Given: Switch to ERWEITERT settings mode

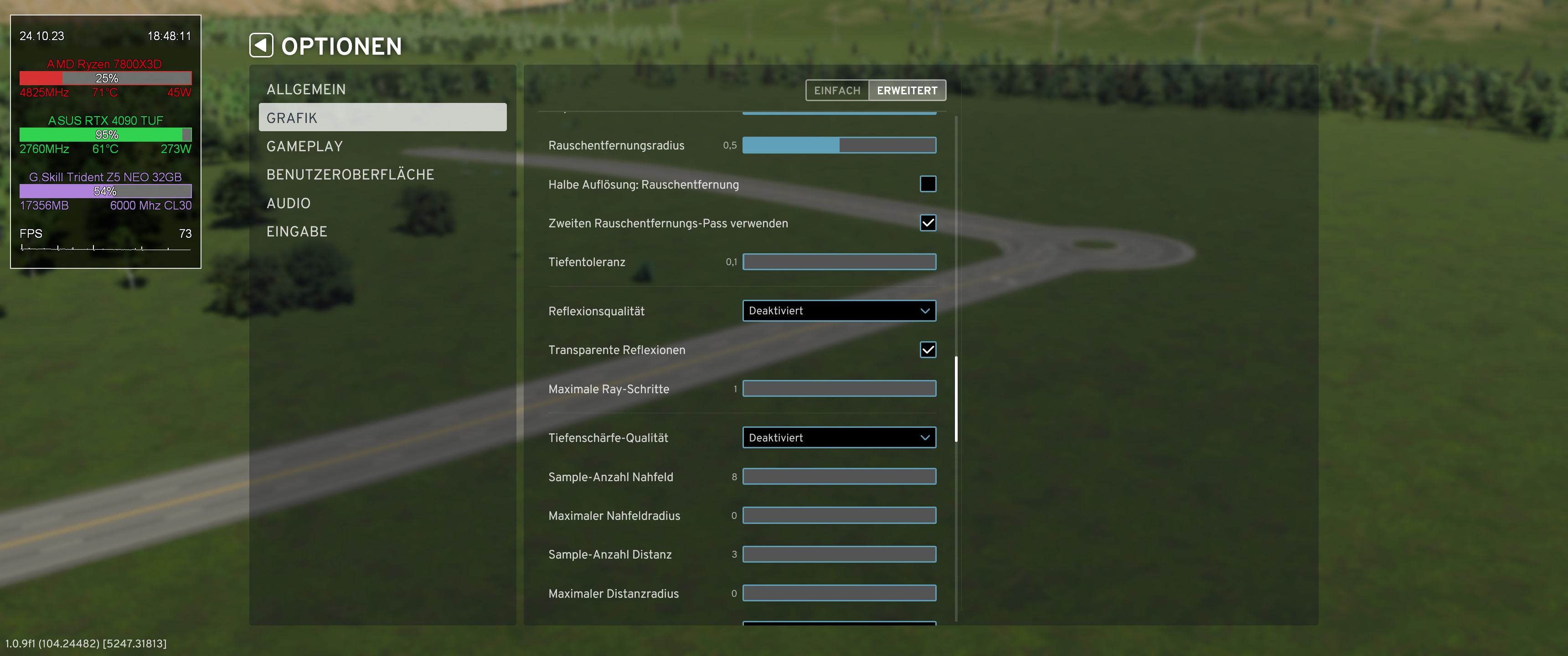Looking at the screenshot, I should click(907, 90).
